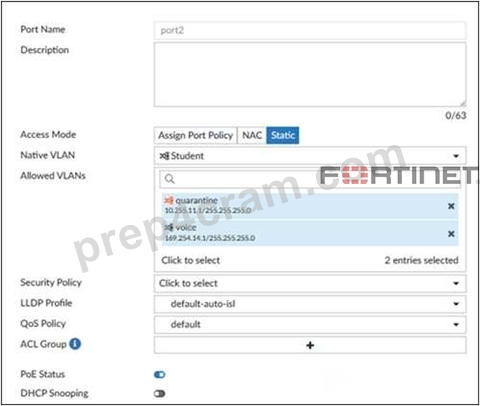
Task: Open the Native VLAN dropdown
Action: [310, 156]
